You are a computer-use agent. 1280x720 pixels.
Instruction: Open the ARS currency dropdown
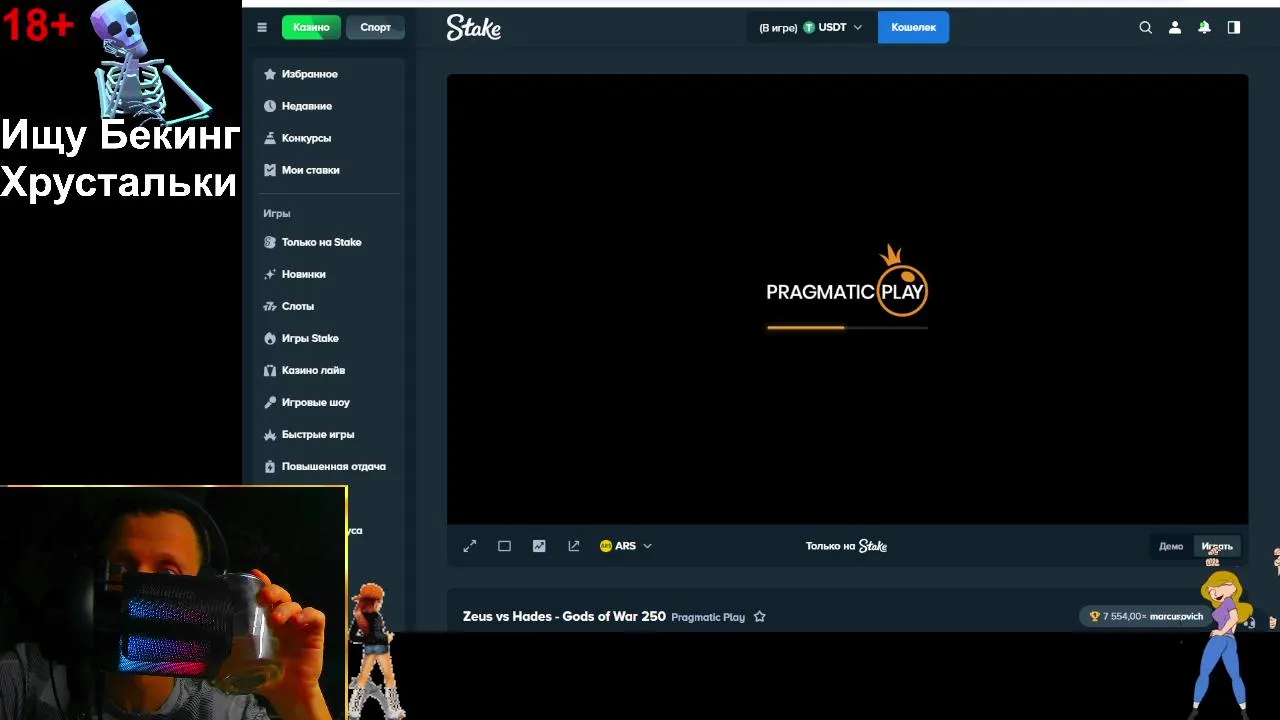coord(626,546)
